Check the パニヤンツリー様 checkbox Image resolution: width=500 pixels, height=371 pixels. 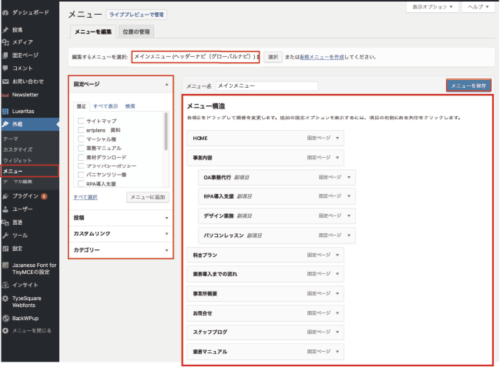pyautogui.click(x=81, y=175)
